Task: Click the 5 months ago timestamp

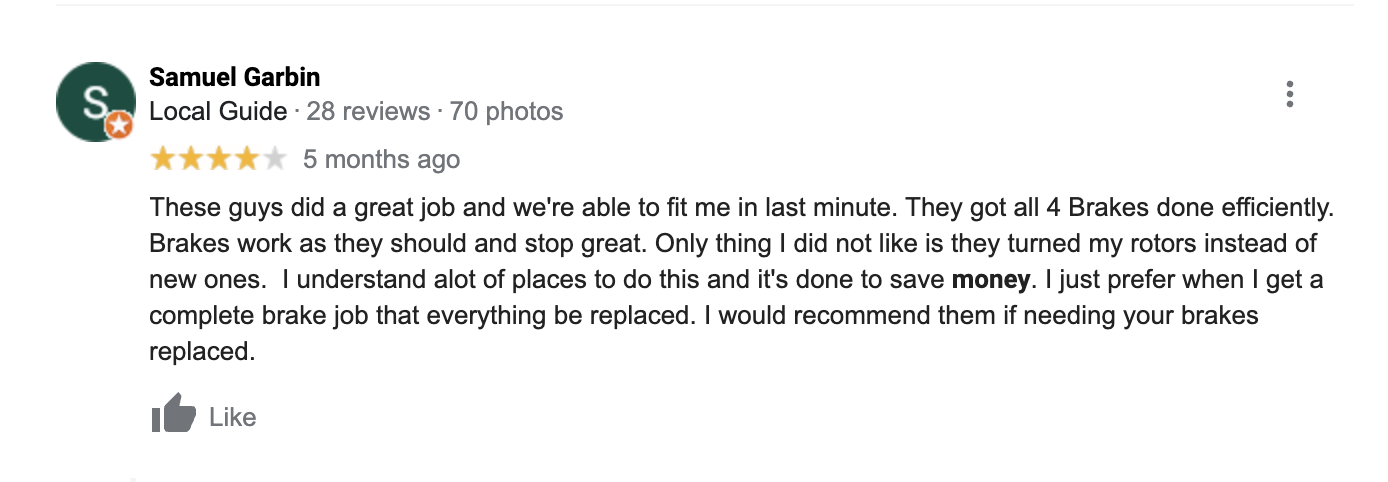Action: pyautogui.click(x=382, y=159)
